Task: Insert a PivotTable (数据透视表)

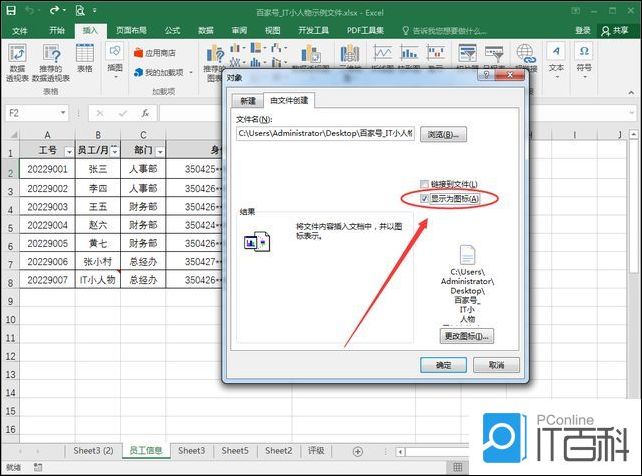Action: click(17, 63)
